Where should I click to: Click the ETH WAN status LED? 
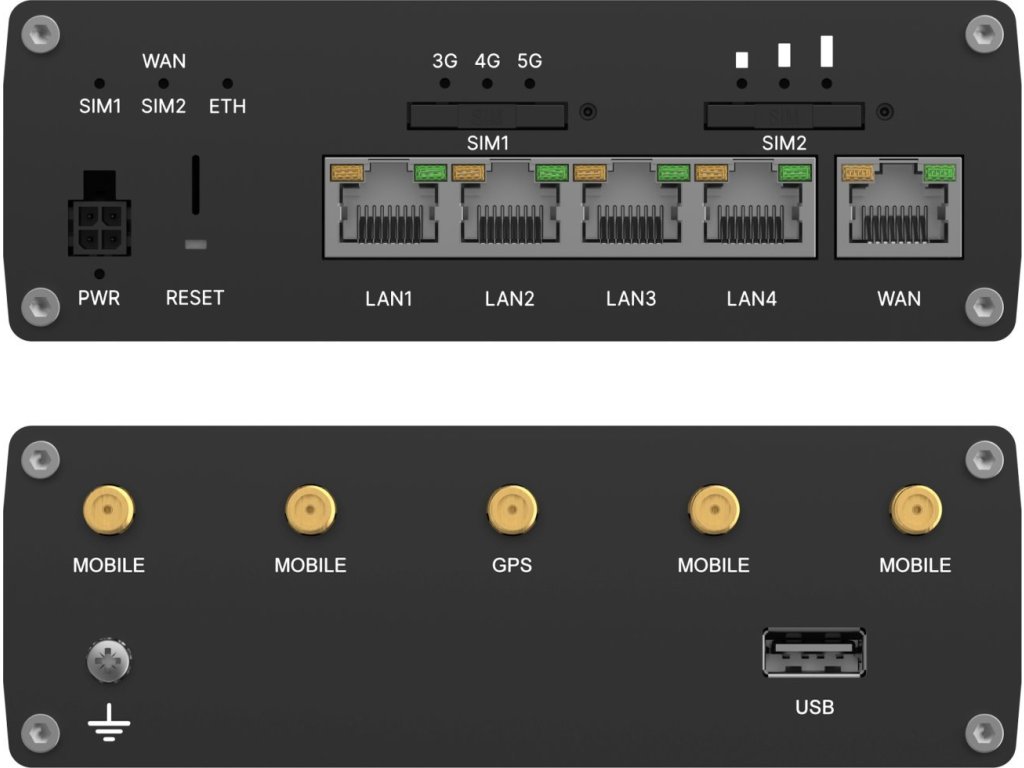(227, 84)
